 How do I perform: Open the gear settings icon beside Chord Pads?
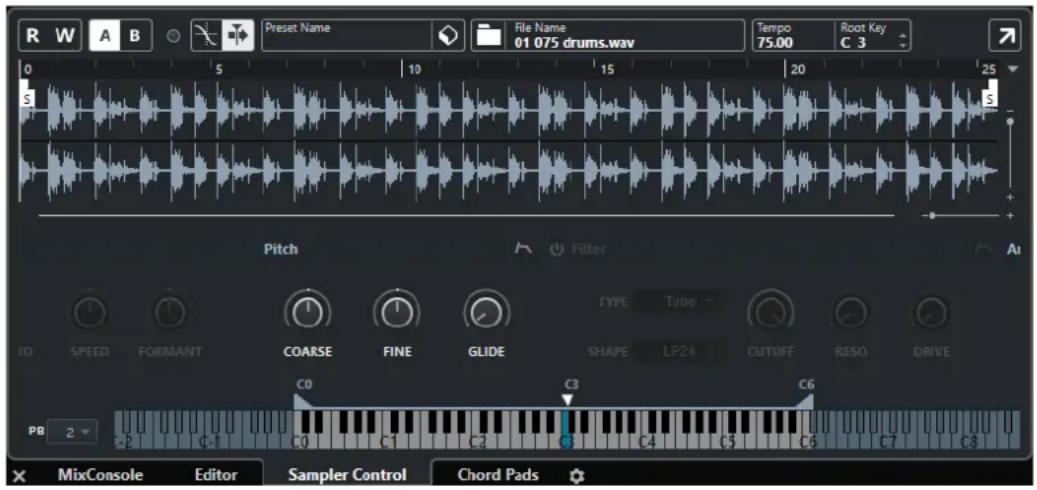(x=577, y=475)
